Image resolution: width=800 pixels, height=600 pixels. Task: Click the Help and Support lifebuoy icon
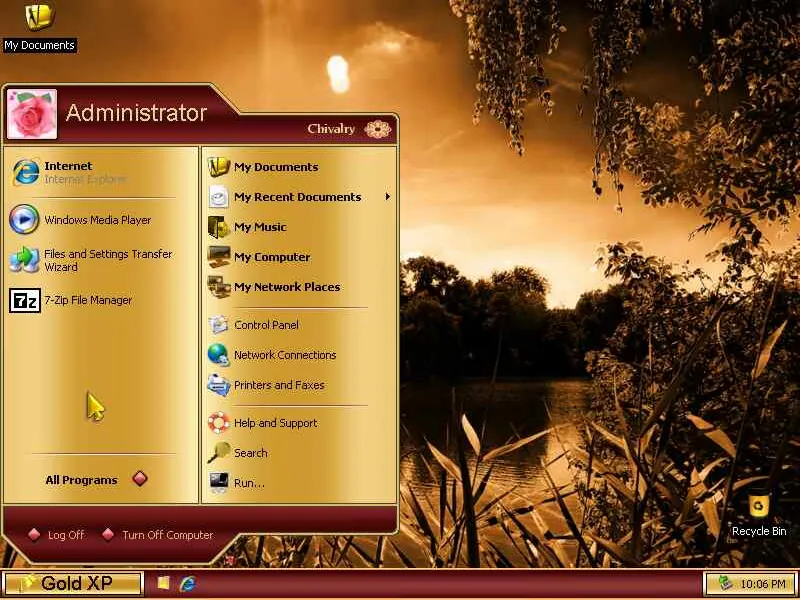tap(219, 422)
